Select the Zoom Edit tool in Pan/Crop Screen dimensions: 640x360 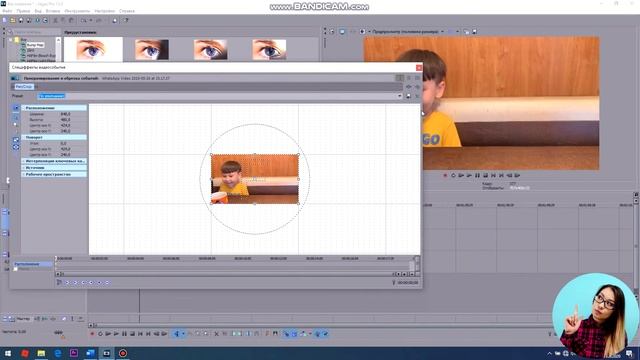tap(16, 125)
